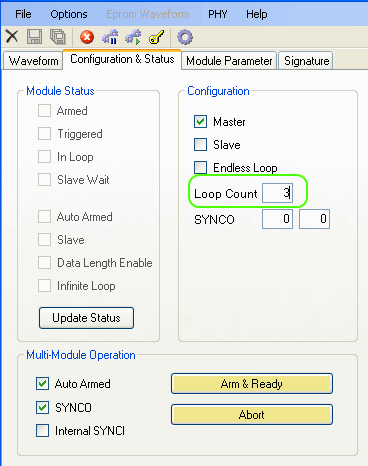Click the gears pause icon

point(110,37)
